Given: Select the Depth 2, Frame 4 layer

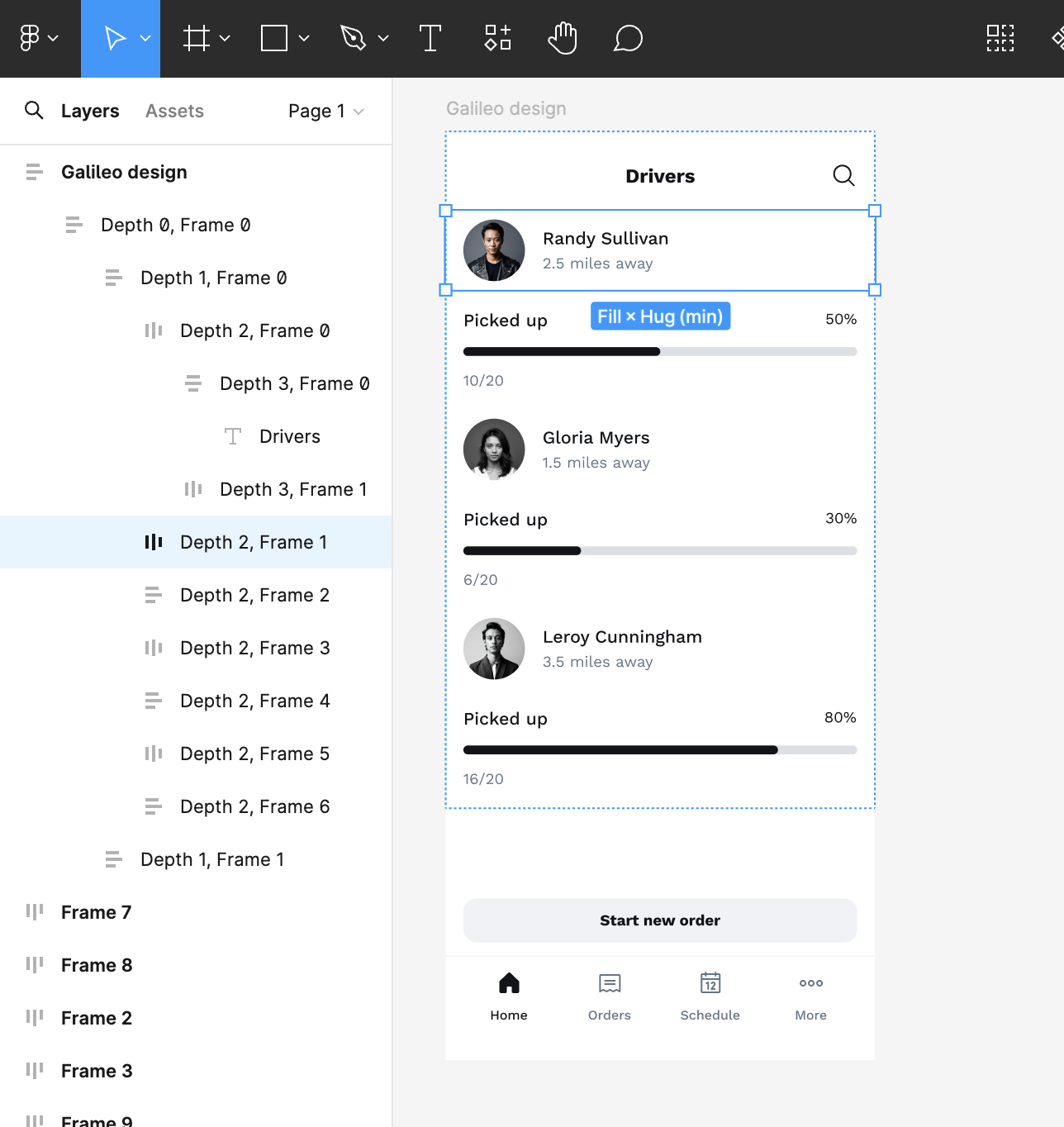Looking at the screenshot, I should [196, 701].
